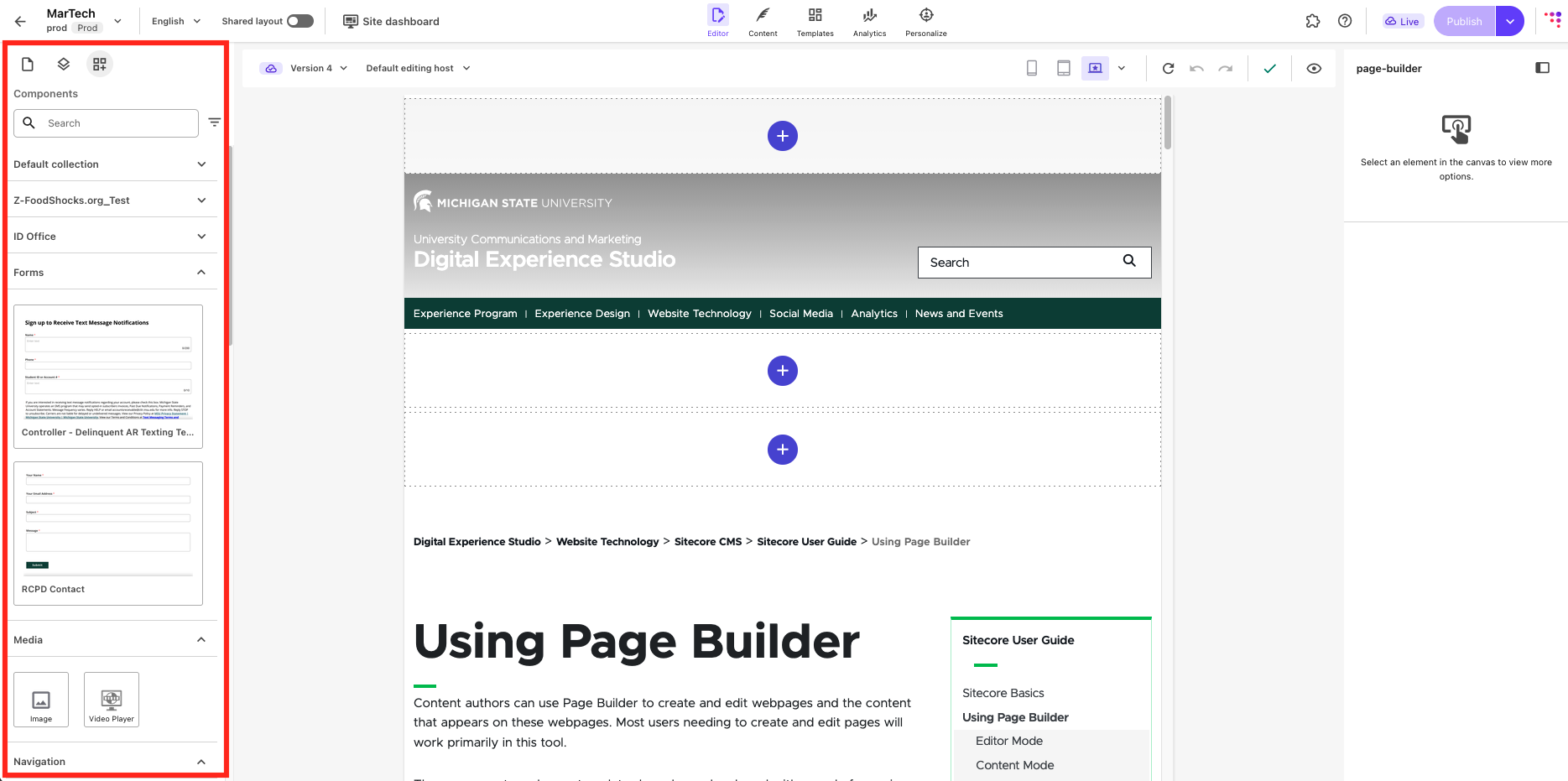Switch to the Analytics tab
Screen dimensions: 1568x781
870,21
